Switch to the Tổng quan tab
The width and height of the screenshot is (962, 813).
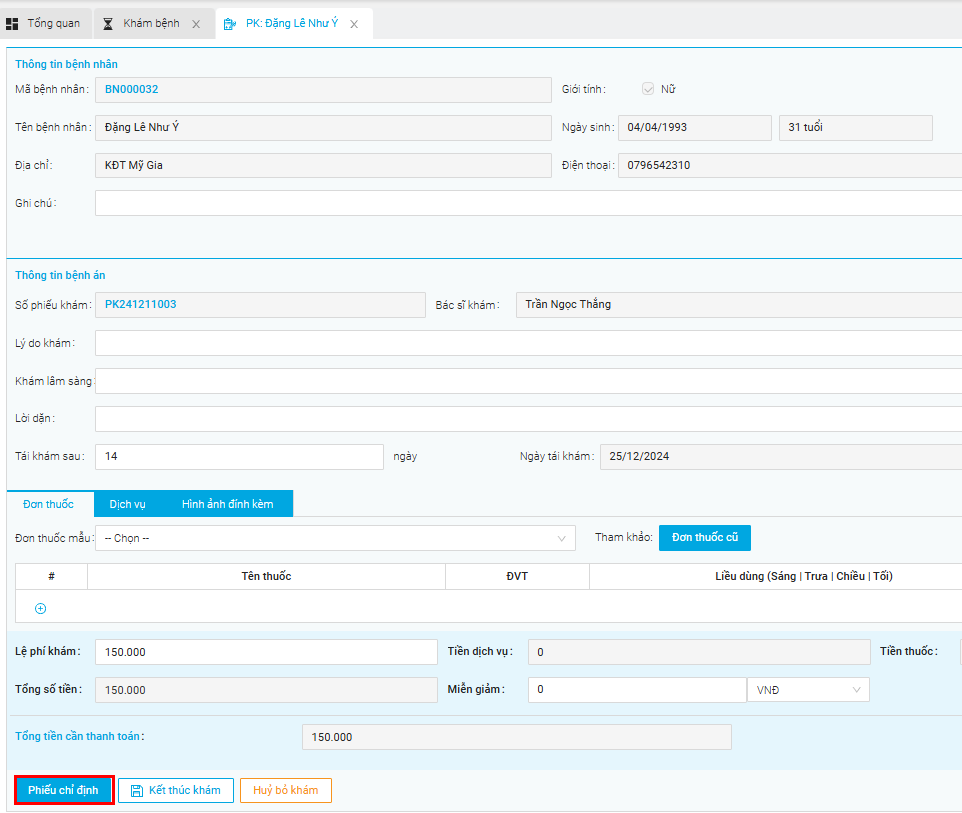(46, 24)
